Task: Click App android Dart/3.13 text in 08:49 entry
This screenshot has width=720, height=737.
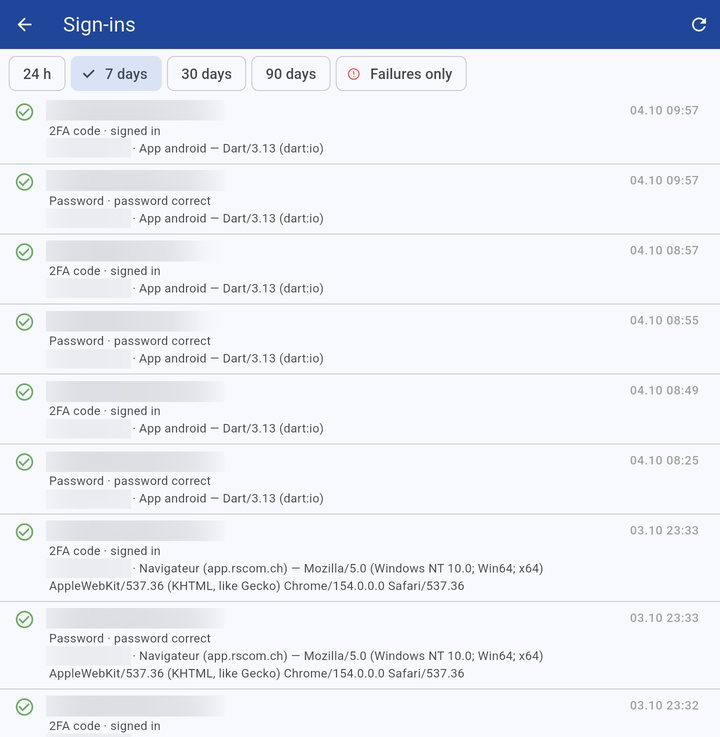Action: [231, 428]
